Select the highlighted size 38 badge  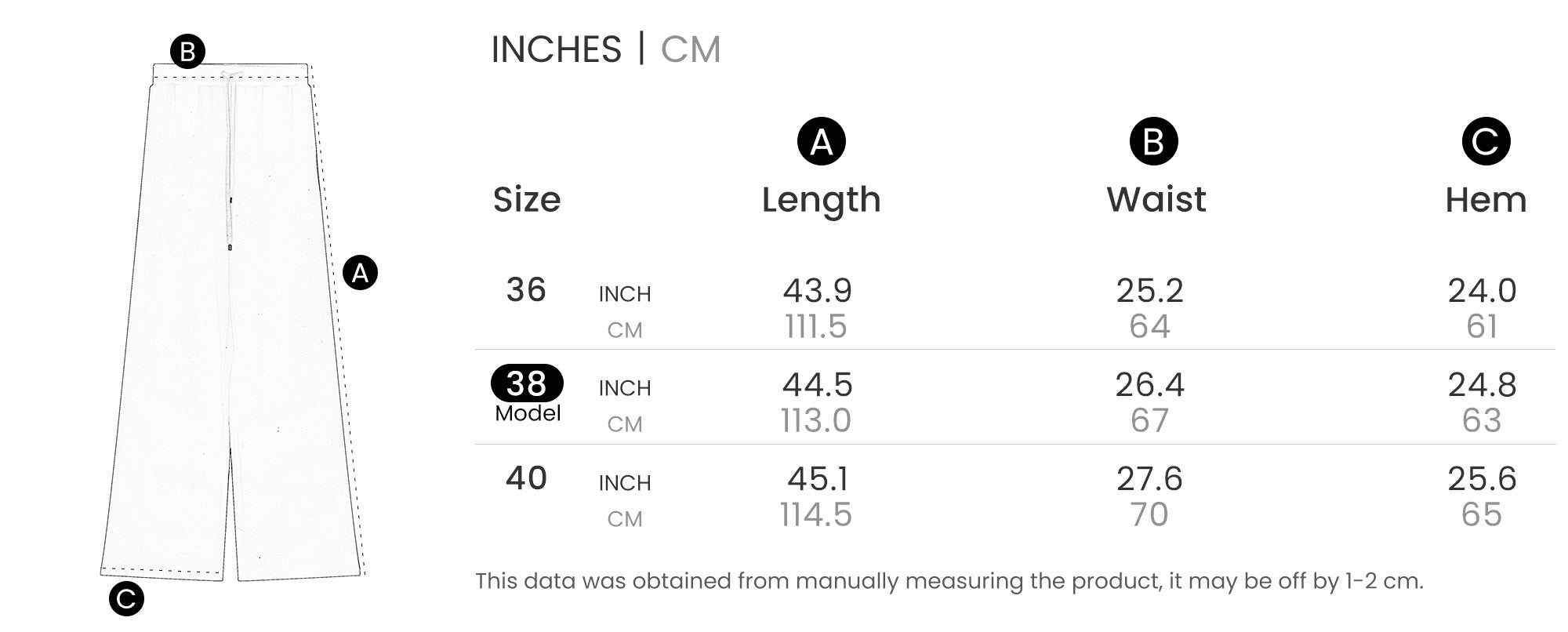click(527, 383)
